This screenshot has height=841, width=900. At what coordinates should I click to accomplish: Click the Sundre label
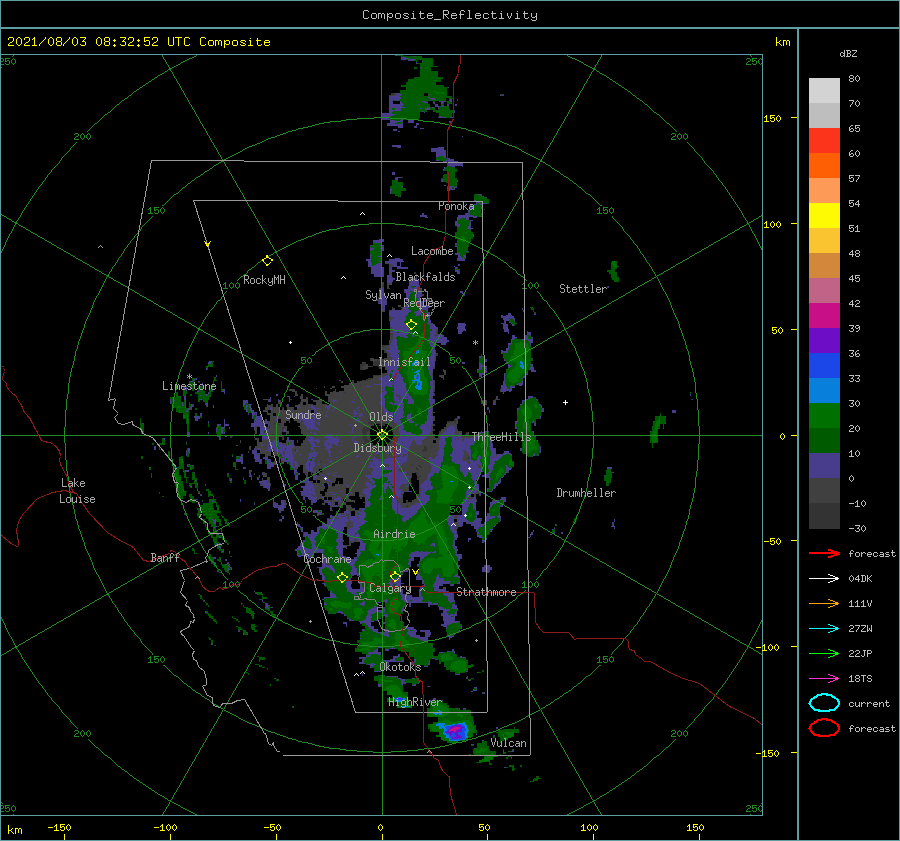(x=303, y=414)
